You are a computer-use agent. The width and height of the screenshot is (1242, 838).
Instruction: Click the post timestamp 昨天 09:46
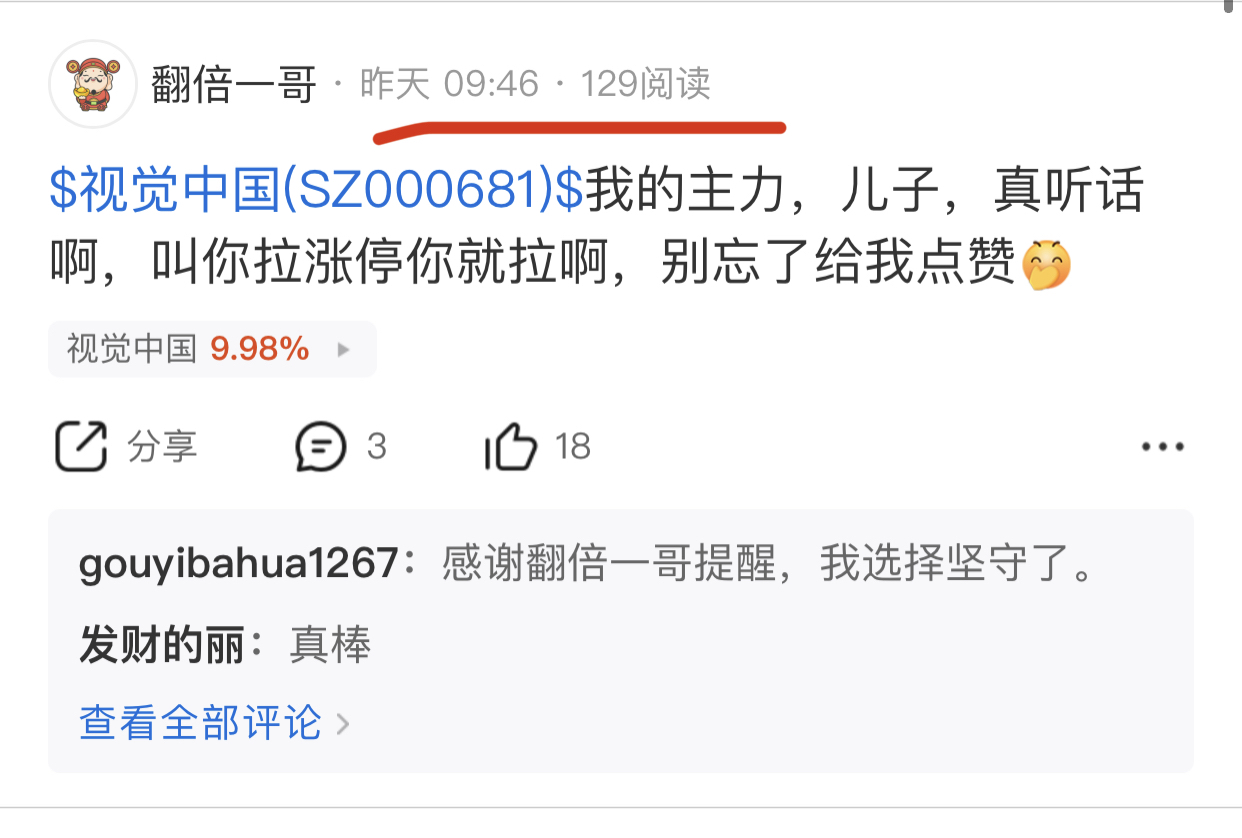[x=449, y=85]
